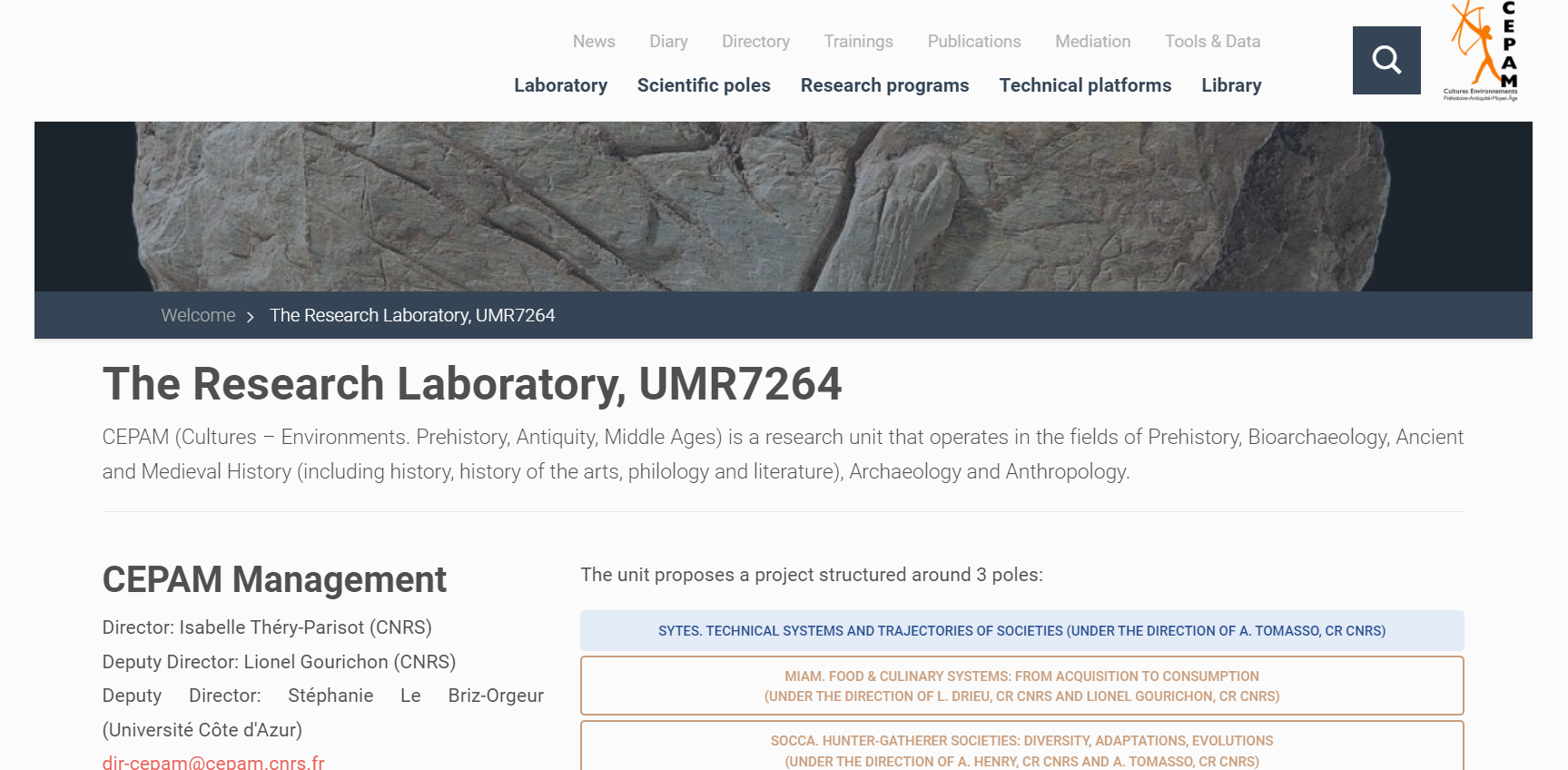Screen dimensions: 1568x770
Task: Click the search magnifier icon
Action: (1386, 60)
